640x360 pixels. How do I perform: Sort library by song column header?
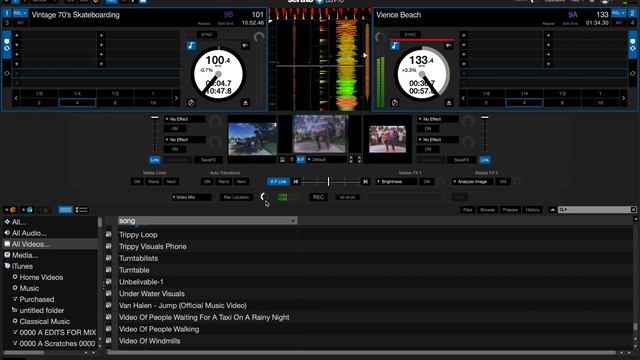click(207, 220)
